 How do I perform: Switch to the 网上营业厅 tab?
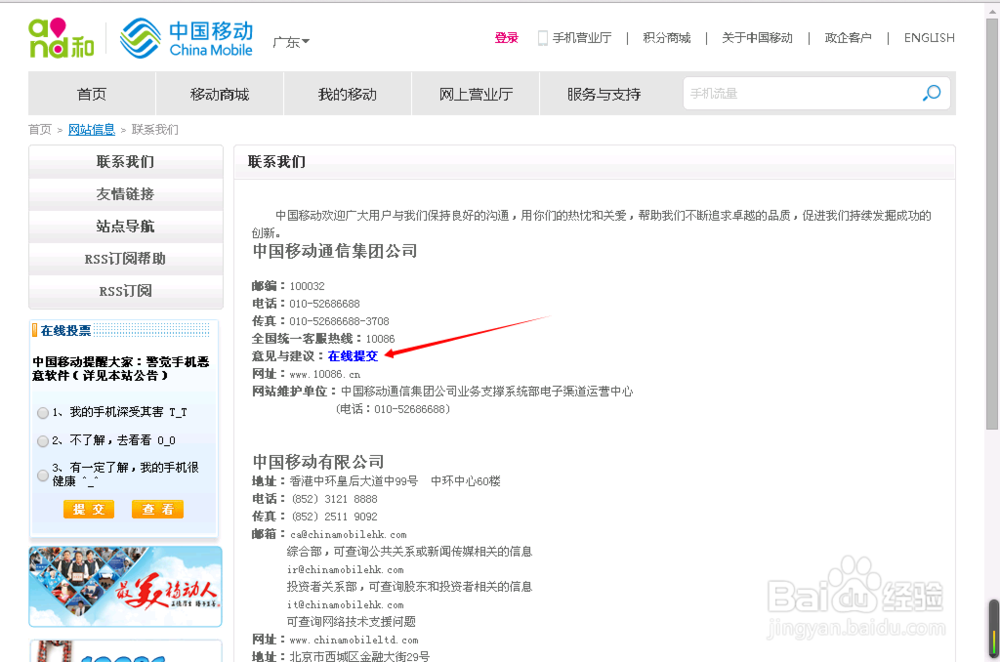click(x=475, y=93)
